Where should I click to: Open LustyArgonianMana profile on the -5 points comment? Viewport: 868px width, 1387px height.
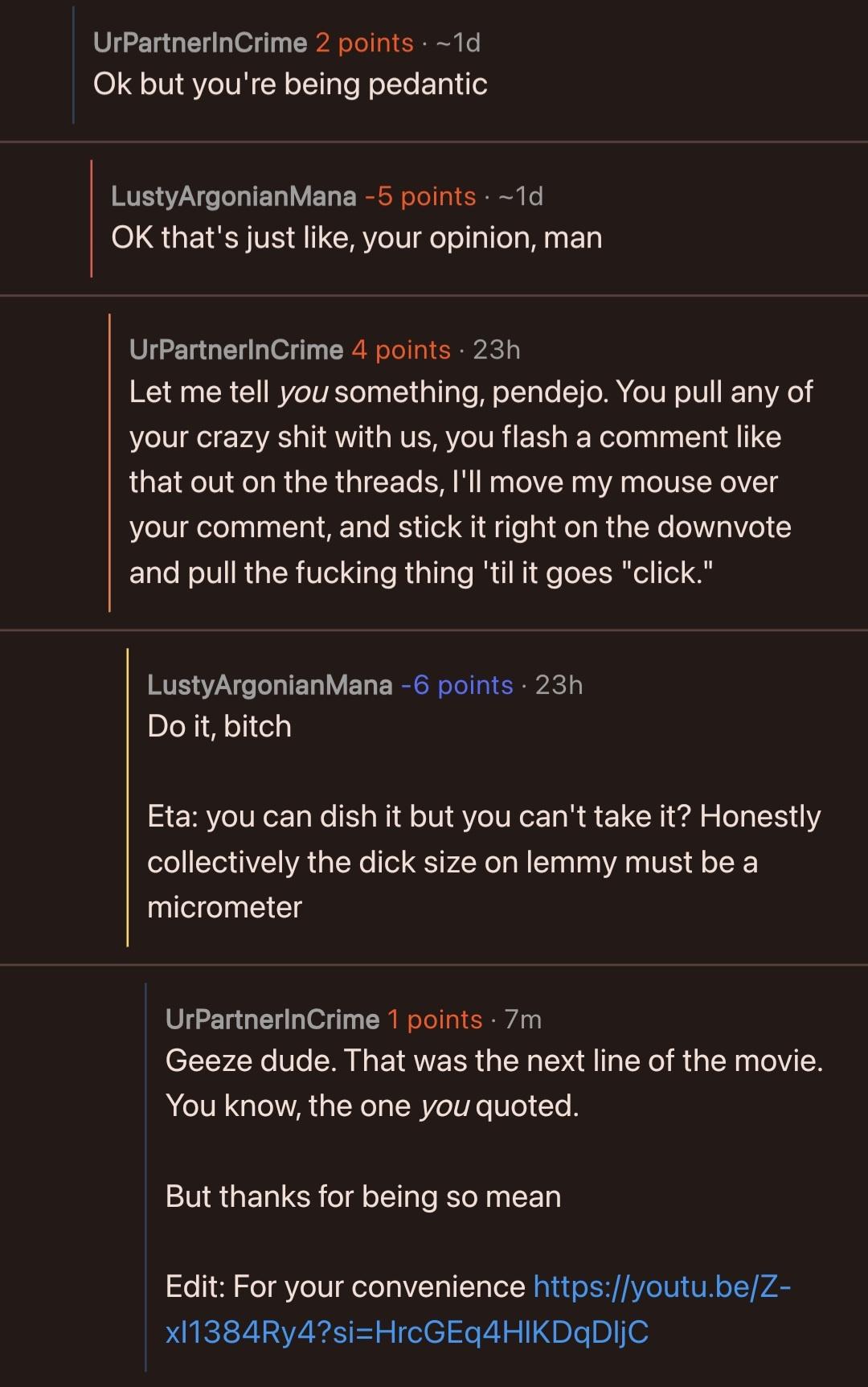[233, 196]
